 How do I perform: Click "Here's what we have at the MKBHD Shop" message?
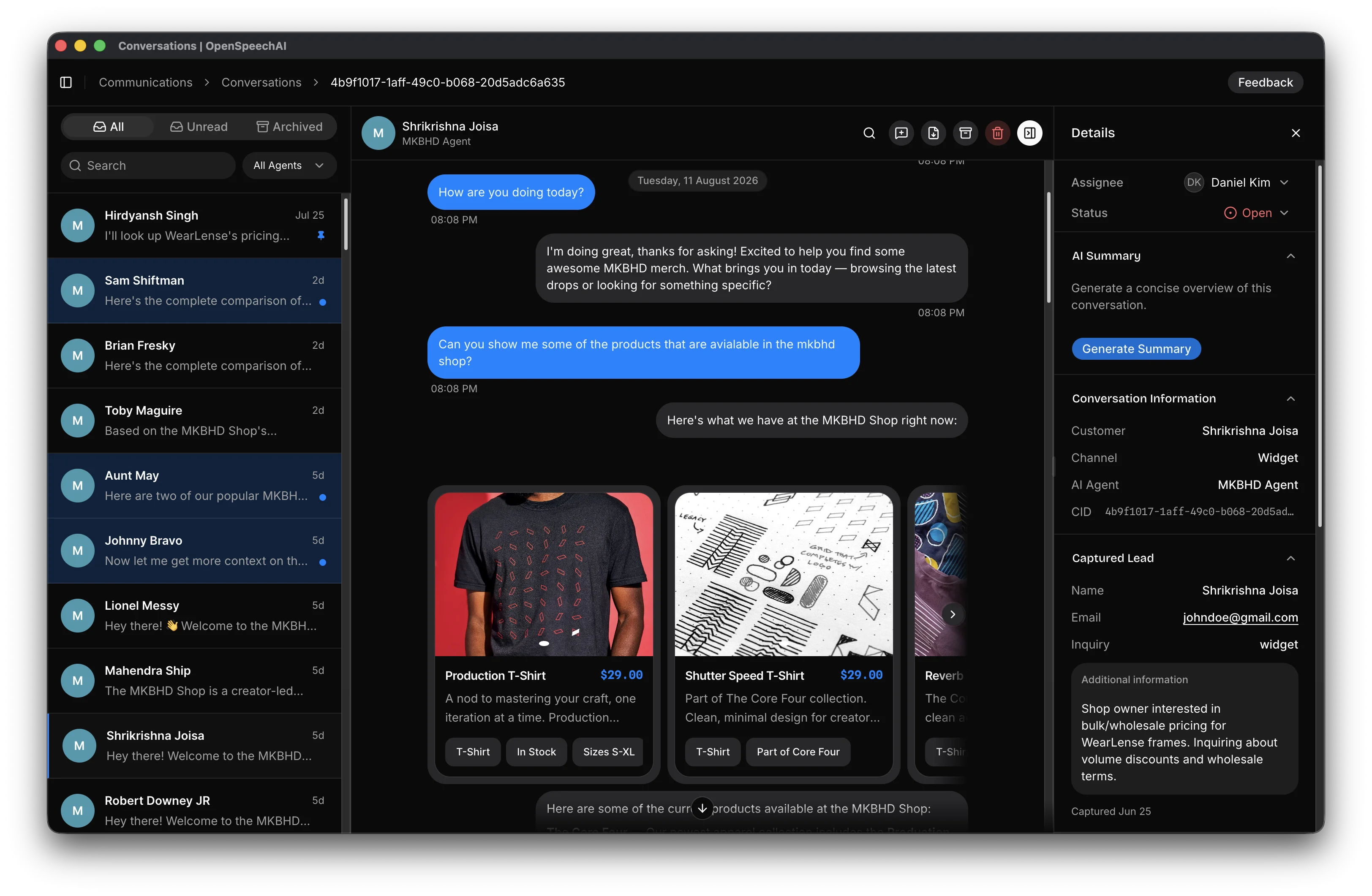pos(811,420)
